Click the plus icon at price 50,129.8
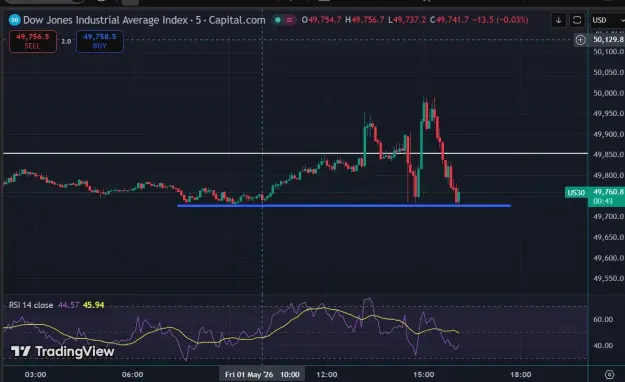The height and width of the screenshot is (382, 625). tap(580, 40)
